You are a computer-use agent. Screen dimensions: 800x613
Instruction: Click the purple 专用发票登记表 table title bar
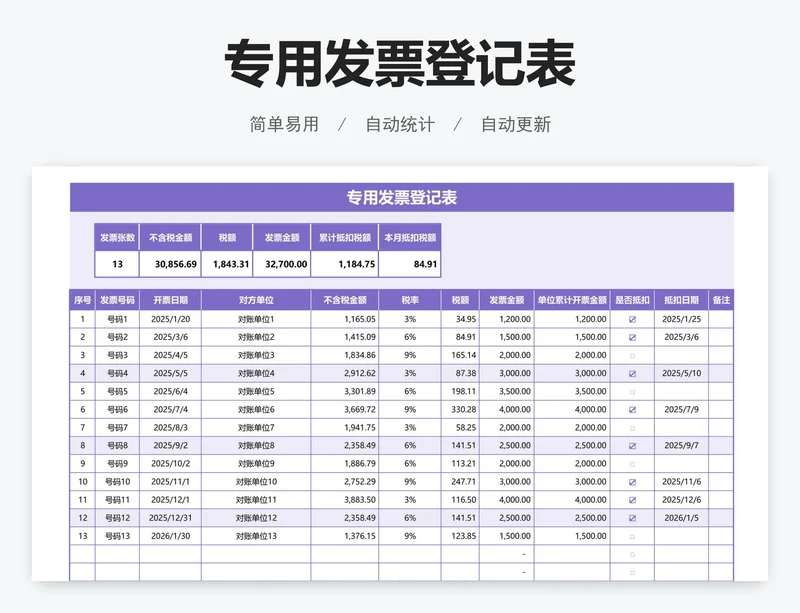coord(402,198)
